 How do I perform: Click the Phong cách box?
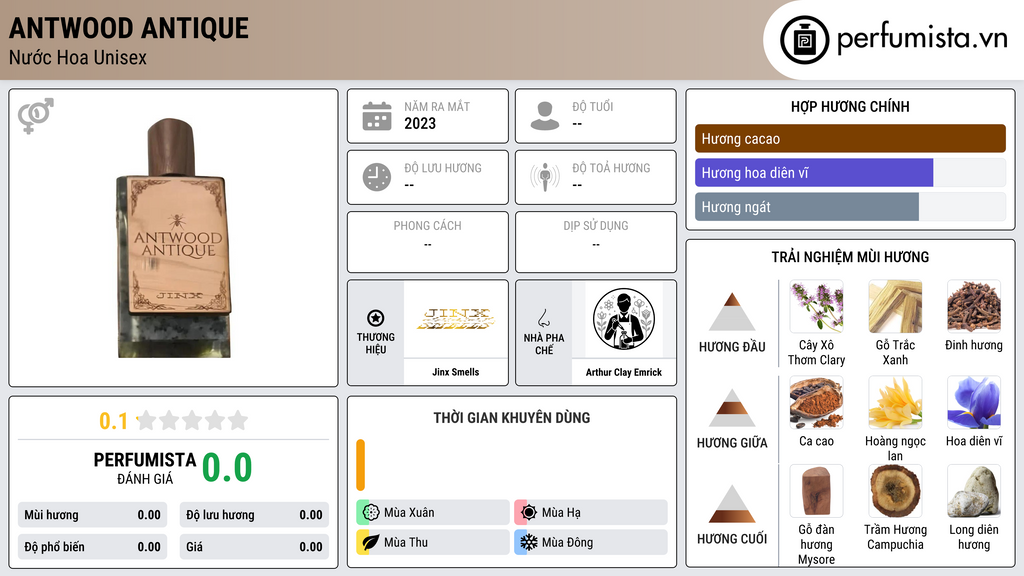point(428,242)
